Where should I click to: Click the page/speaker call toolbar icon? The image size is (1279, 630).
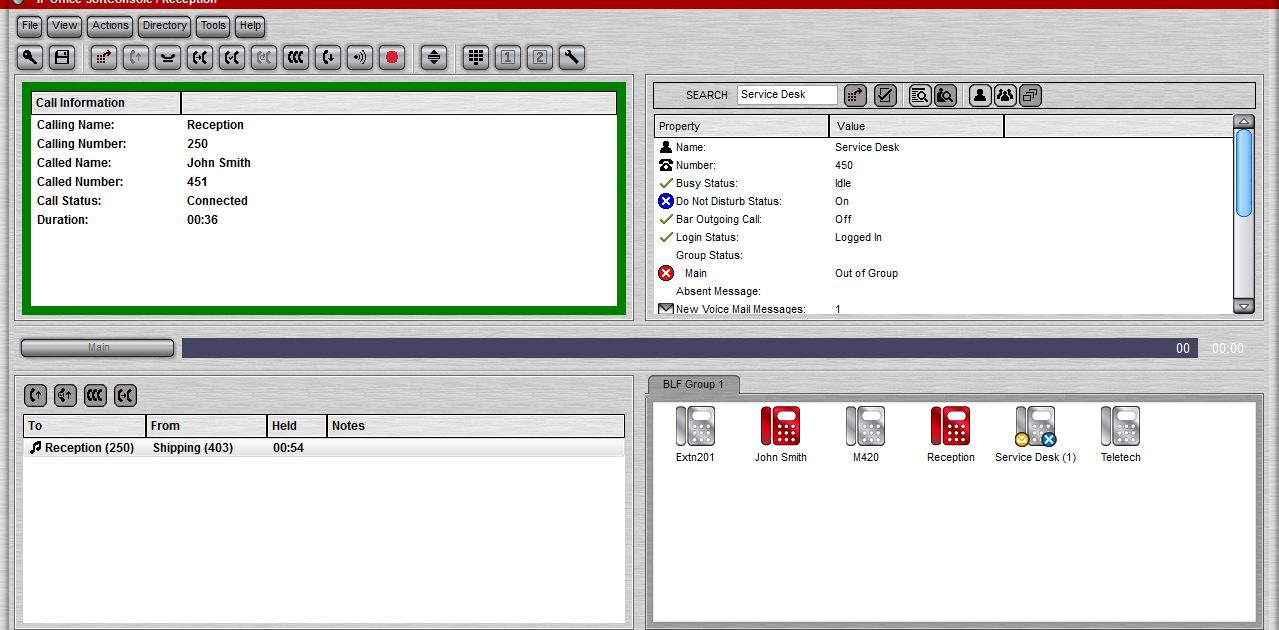click(x=359, y=58)
